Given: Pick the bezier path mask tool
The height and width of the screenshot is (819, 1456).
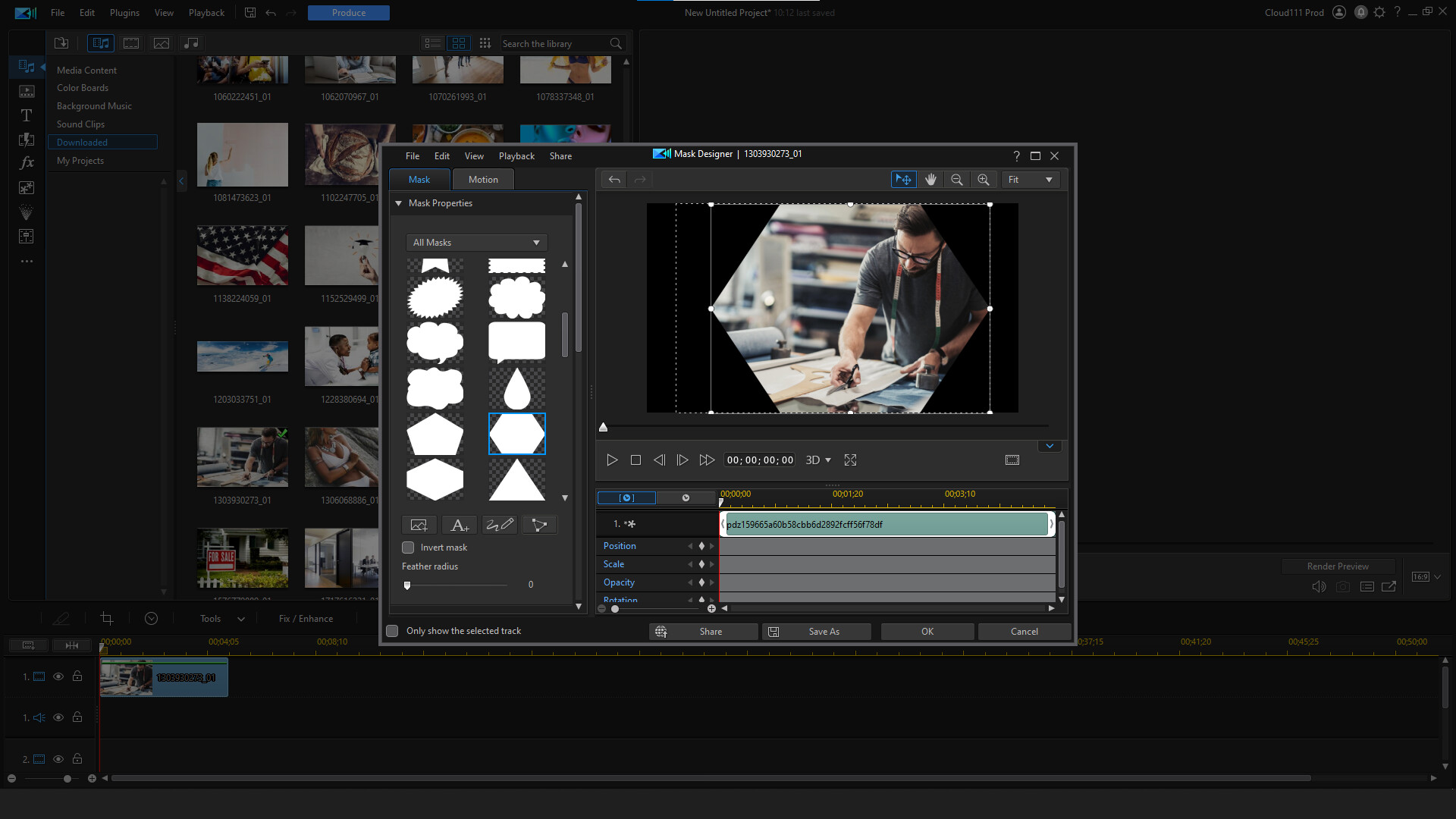Looking at the screenshot, I should [x=540, y=524].
